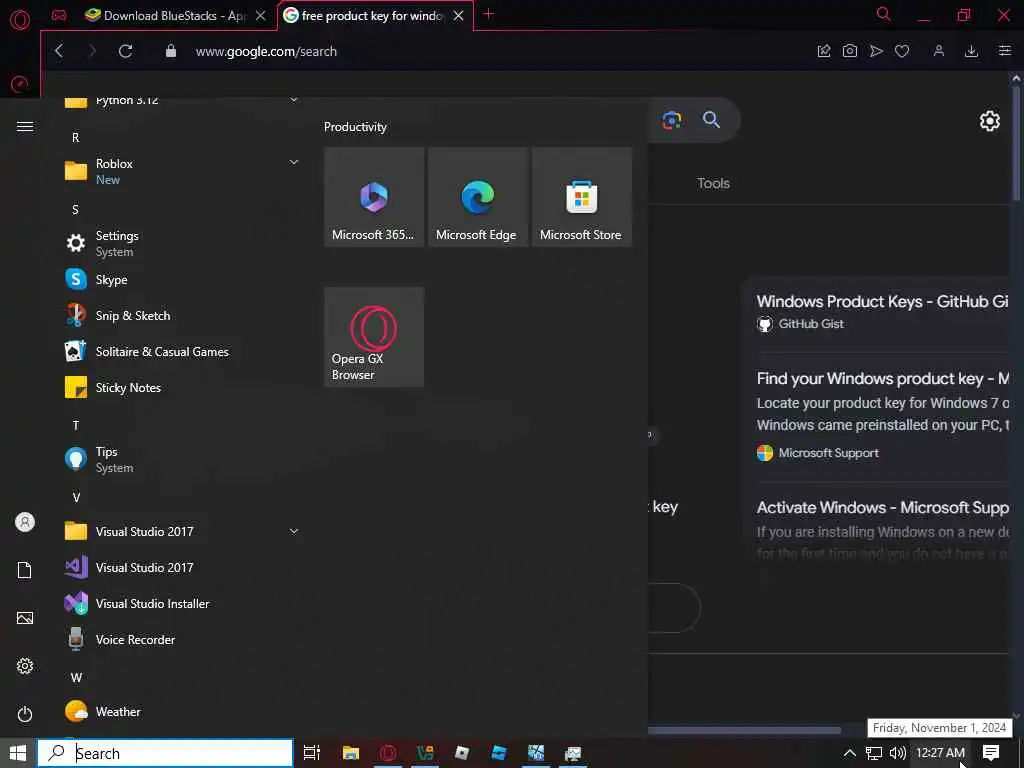The image size is (1024, 768).
Task: Open a new tab with plus button
Action: coord(488,14)
